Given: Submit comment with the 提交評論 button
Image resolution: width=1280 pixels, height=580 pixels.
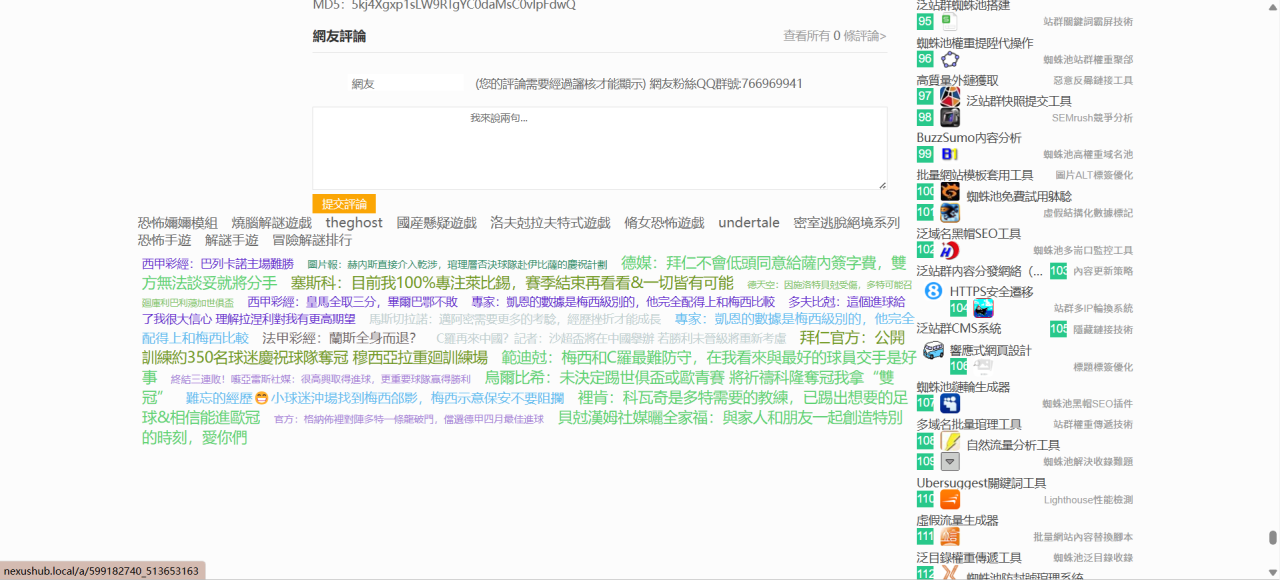Looking at the screenshot, I should coord(343,203).
